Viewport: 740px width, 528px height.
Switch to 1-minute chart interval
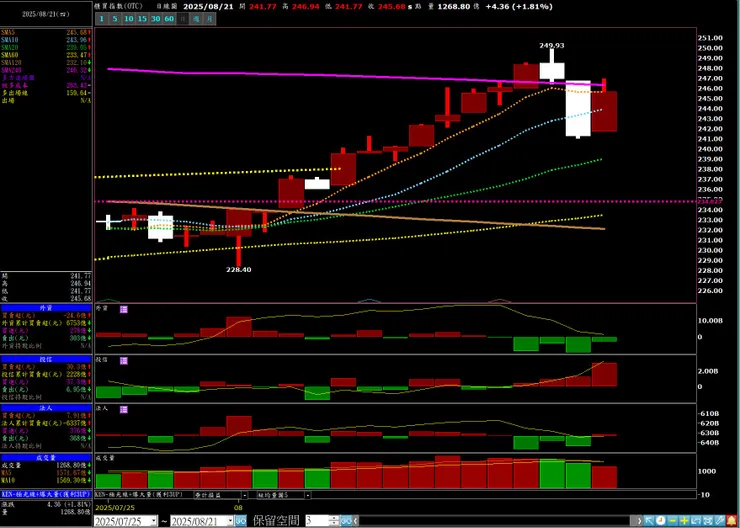pyautogui.click(x=101, y=19)
